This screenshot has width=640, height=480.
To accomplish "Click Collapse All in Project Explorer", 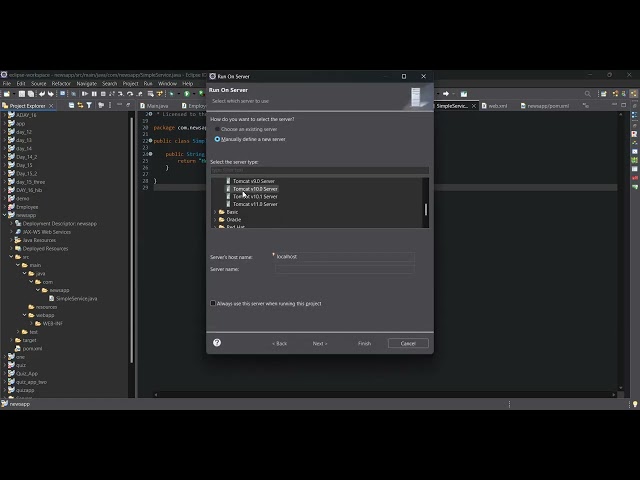I will (71, 105).
